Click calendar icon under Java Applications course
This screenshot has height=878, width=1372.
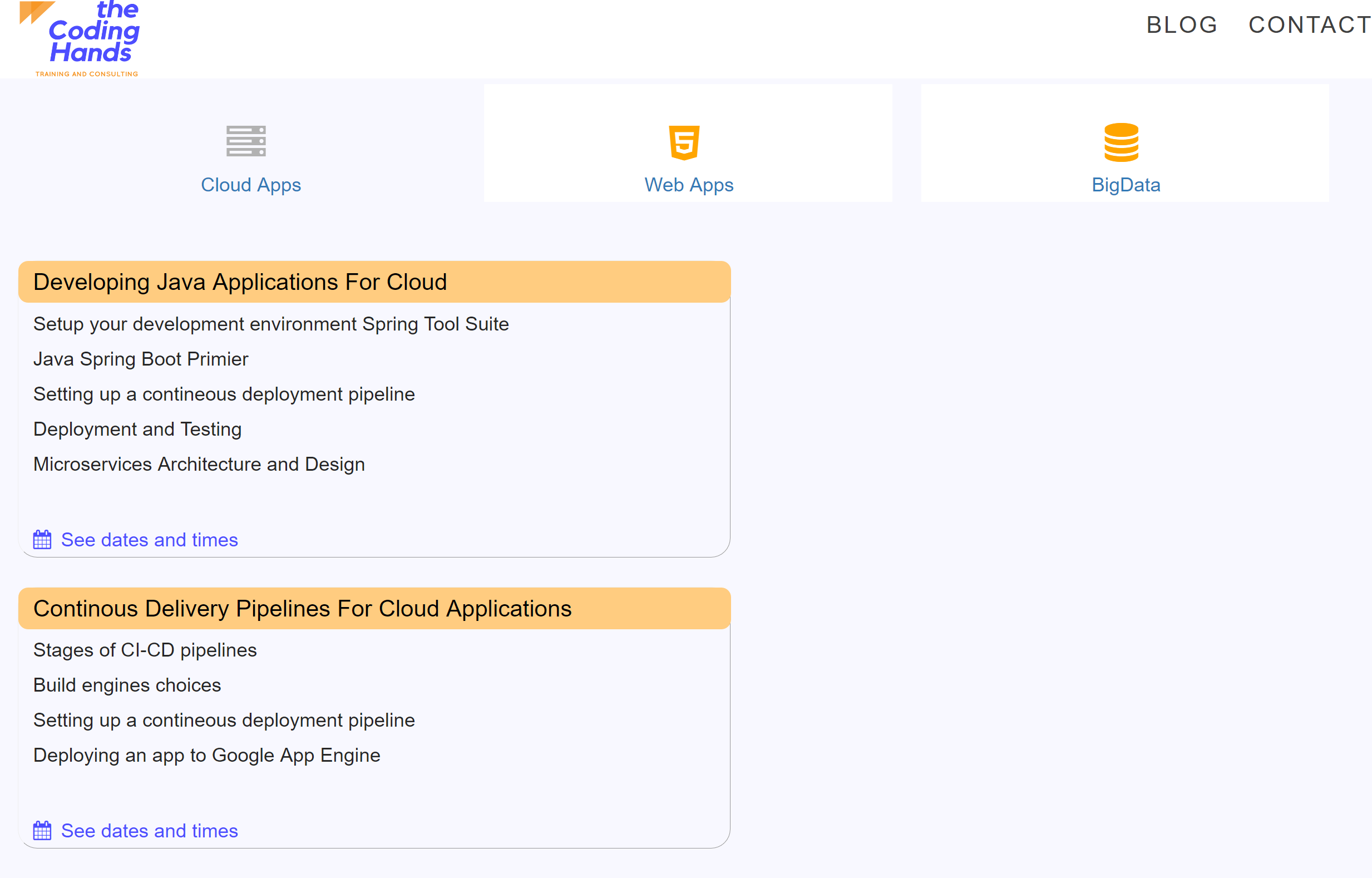pyautogui.click(x=42, y=539)
